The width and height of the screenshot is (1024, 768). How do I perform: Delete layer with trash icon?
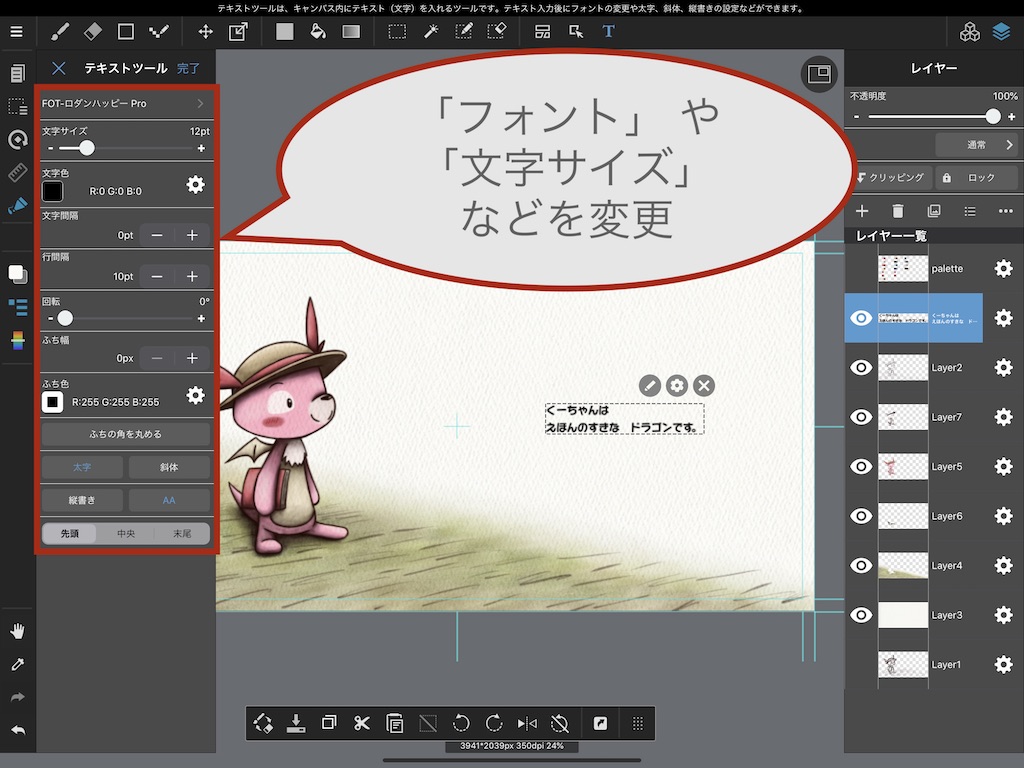click(x=898, y=211)
